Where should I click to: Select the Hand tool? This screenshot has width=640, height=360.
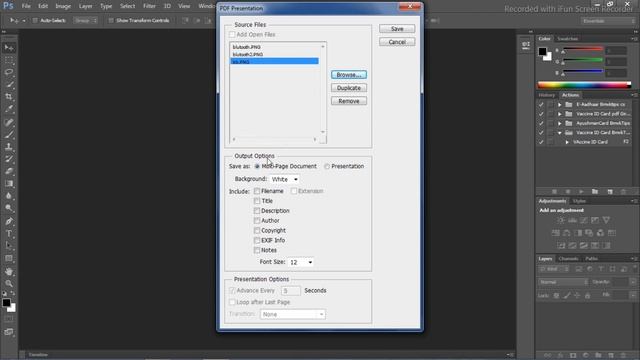tap(9, 271)
